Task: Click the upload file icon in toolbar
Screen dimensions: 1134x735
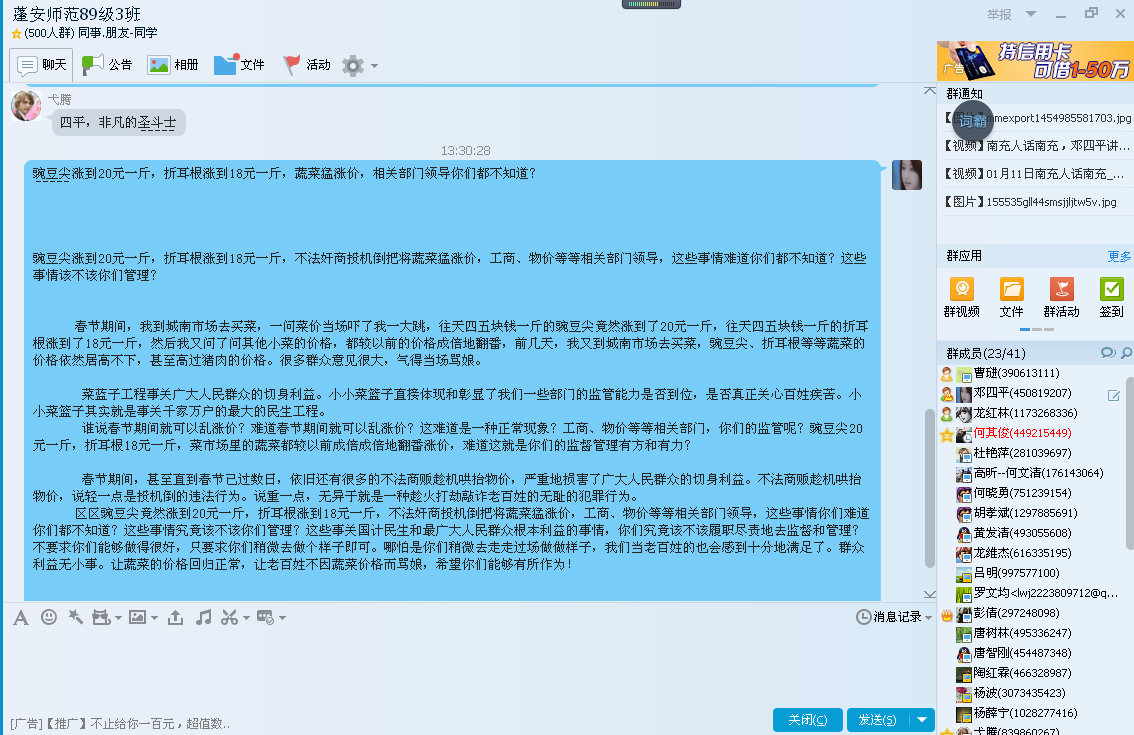Action: point(176,618)
